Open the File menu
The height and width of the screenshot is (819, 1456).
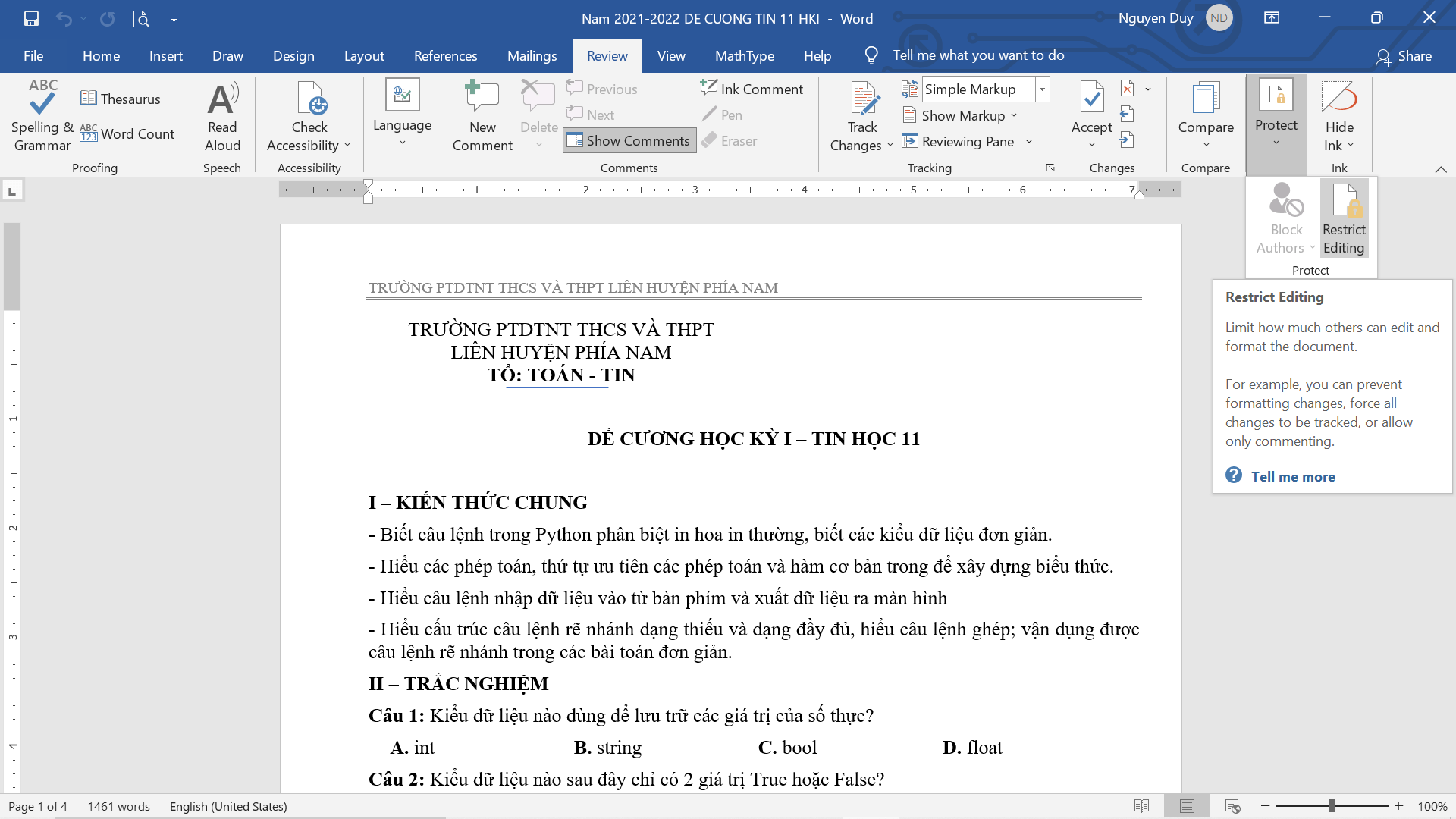pos(33,55)
